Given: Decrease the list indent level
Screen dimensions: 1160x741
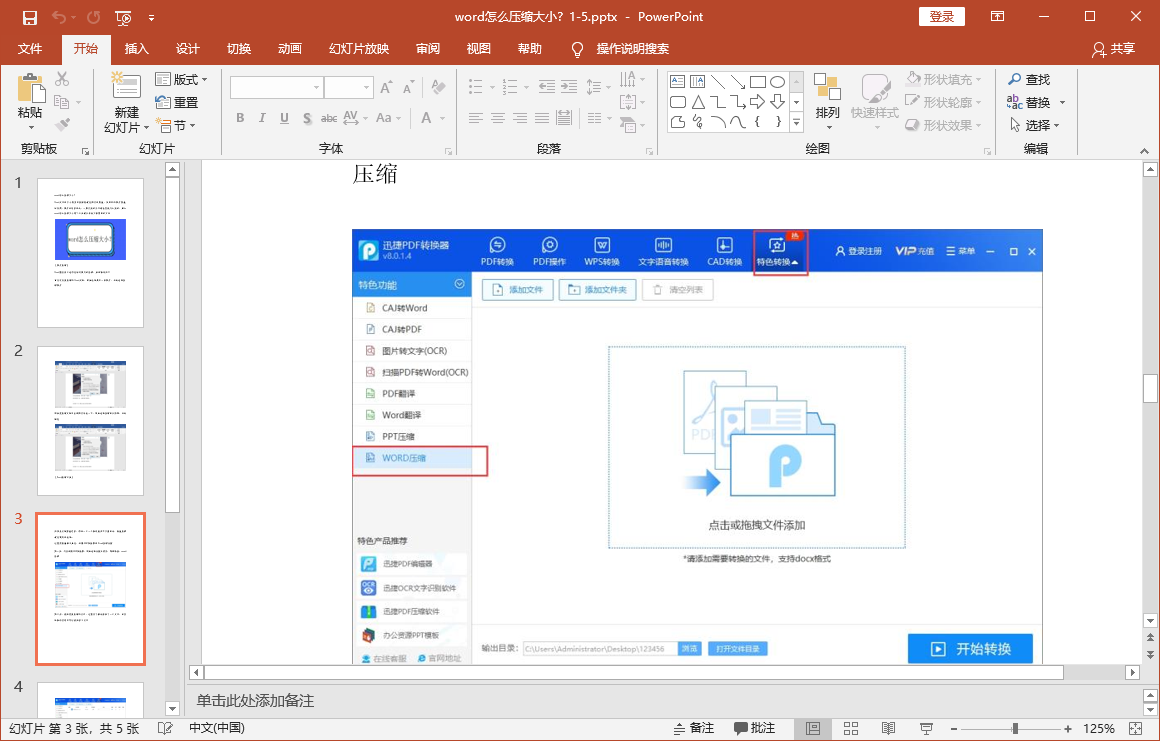Looking at the screenshot, I should [x=547, y=87].
